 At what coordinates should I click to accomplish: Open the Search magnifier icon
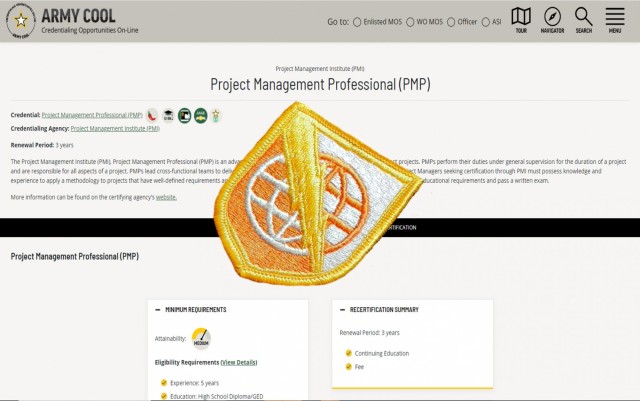click(x=584, y=20)
